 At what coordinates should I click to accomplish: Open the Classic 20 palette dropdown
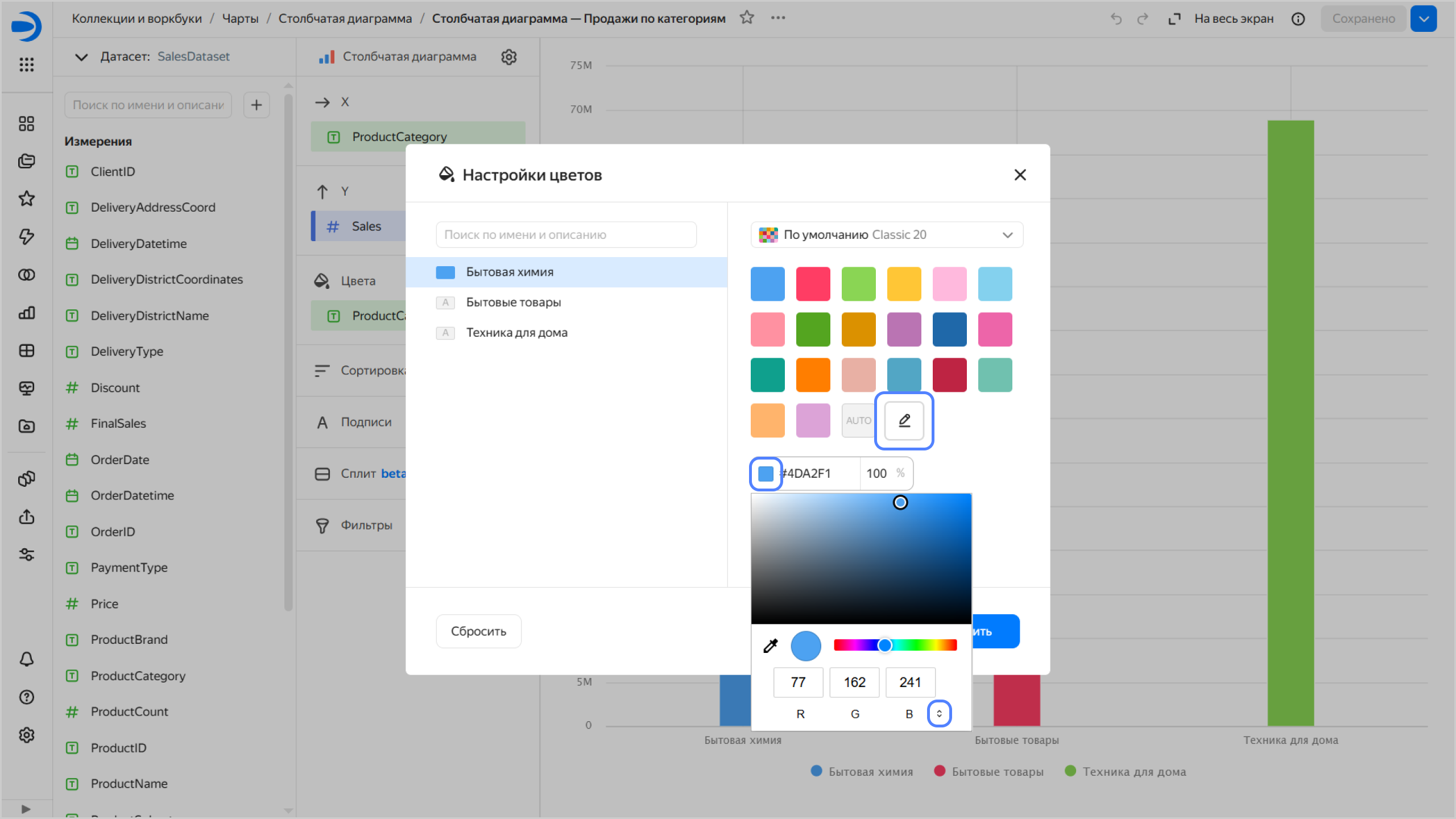(887, 235)
